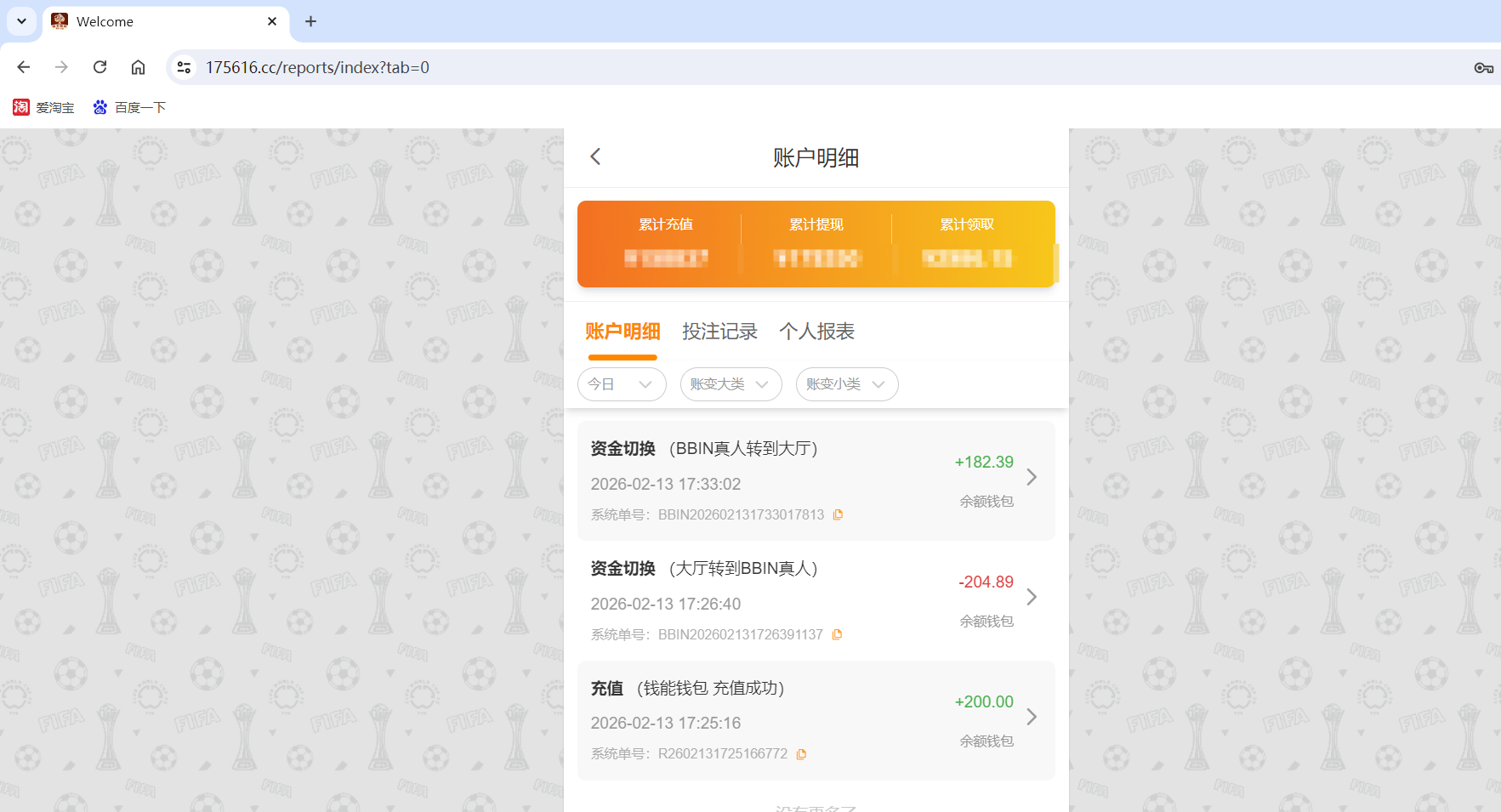Click the back arrow beside 账户明细 header
Screen dimensions: 1501x812
595,156
